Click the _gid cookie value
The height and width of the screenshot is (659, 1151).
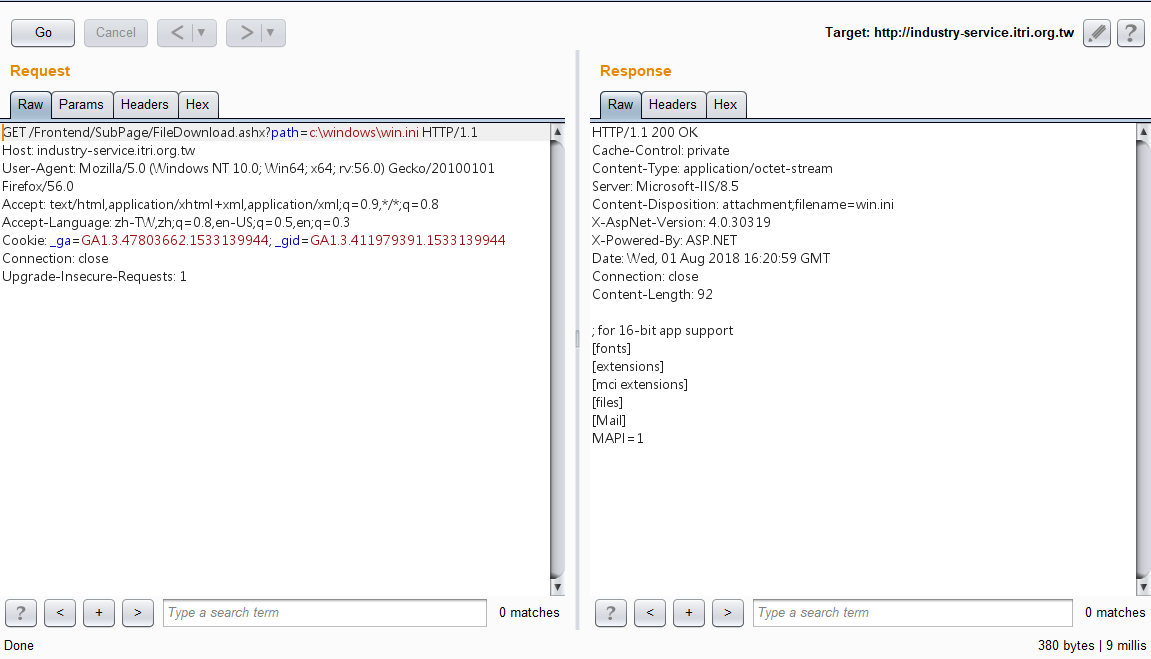(x=407, y=240)
